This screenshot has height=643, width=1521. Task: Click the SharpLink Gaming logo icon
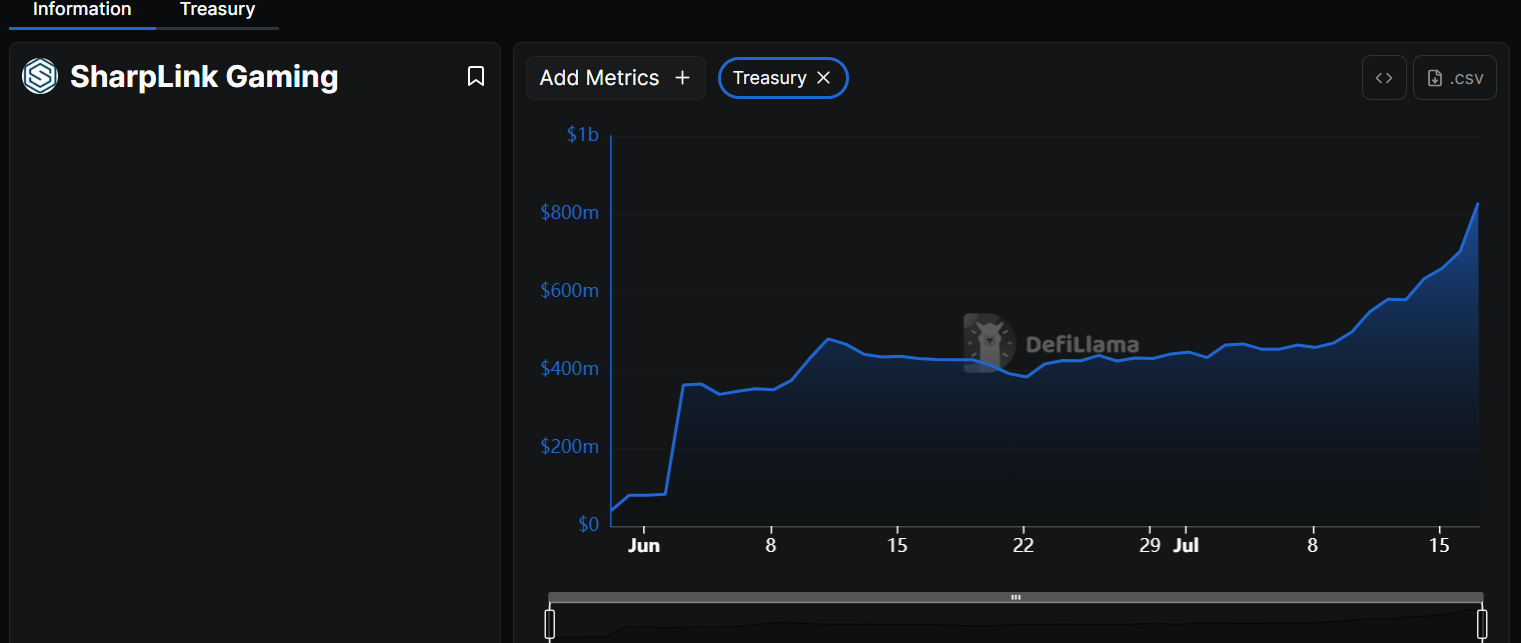coord(40,76)
